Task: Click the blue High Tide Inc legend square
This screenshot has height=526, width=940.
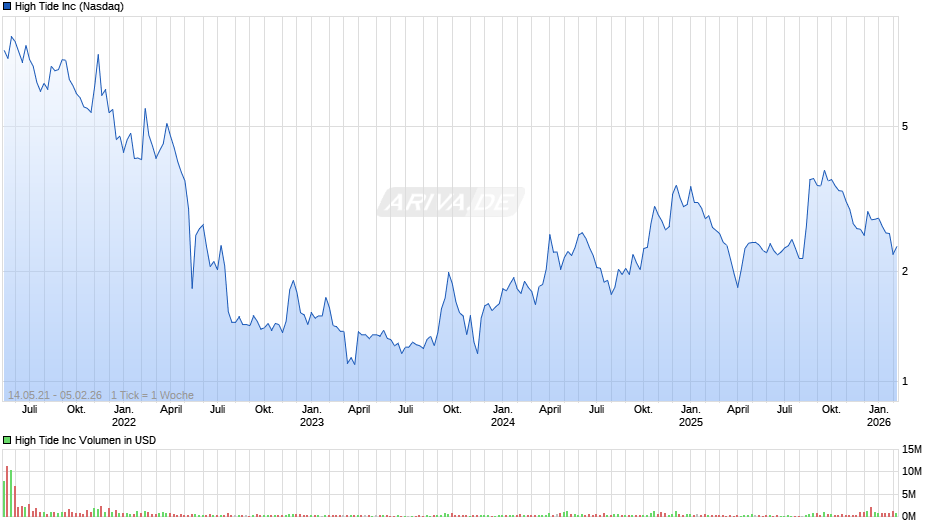Action: [7, 7]
